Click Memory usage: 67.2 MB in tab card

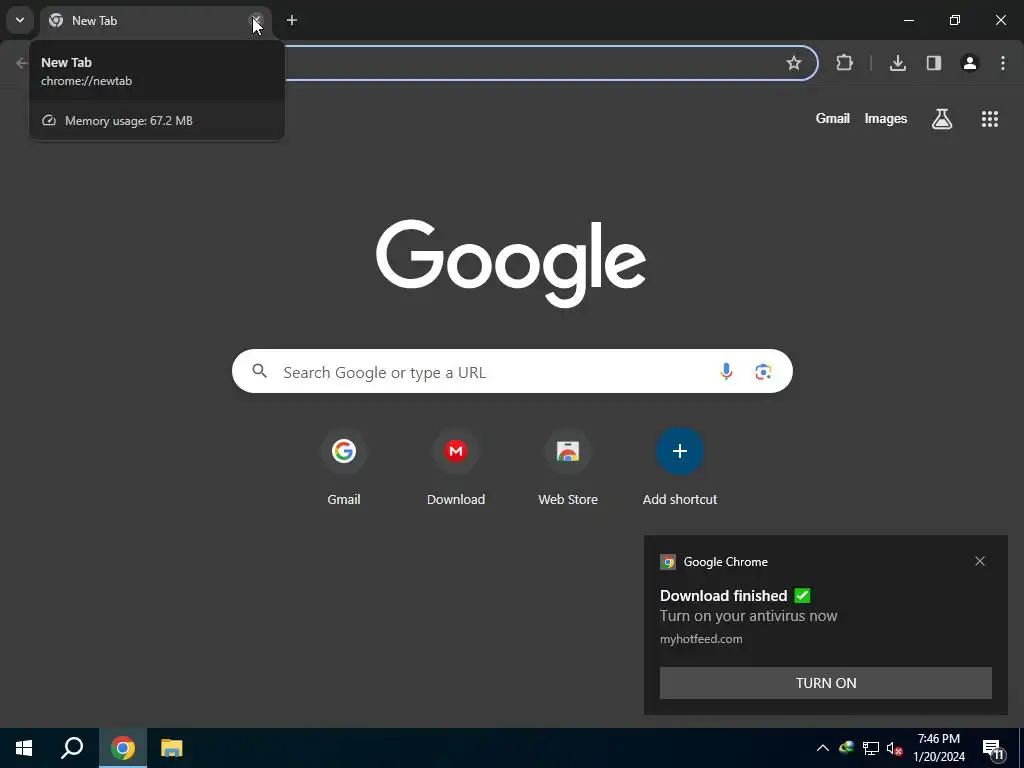click(129, 121)
